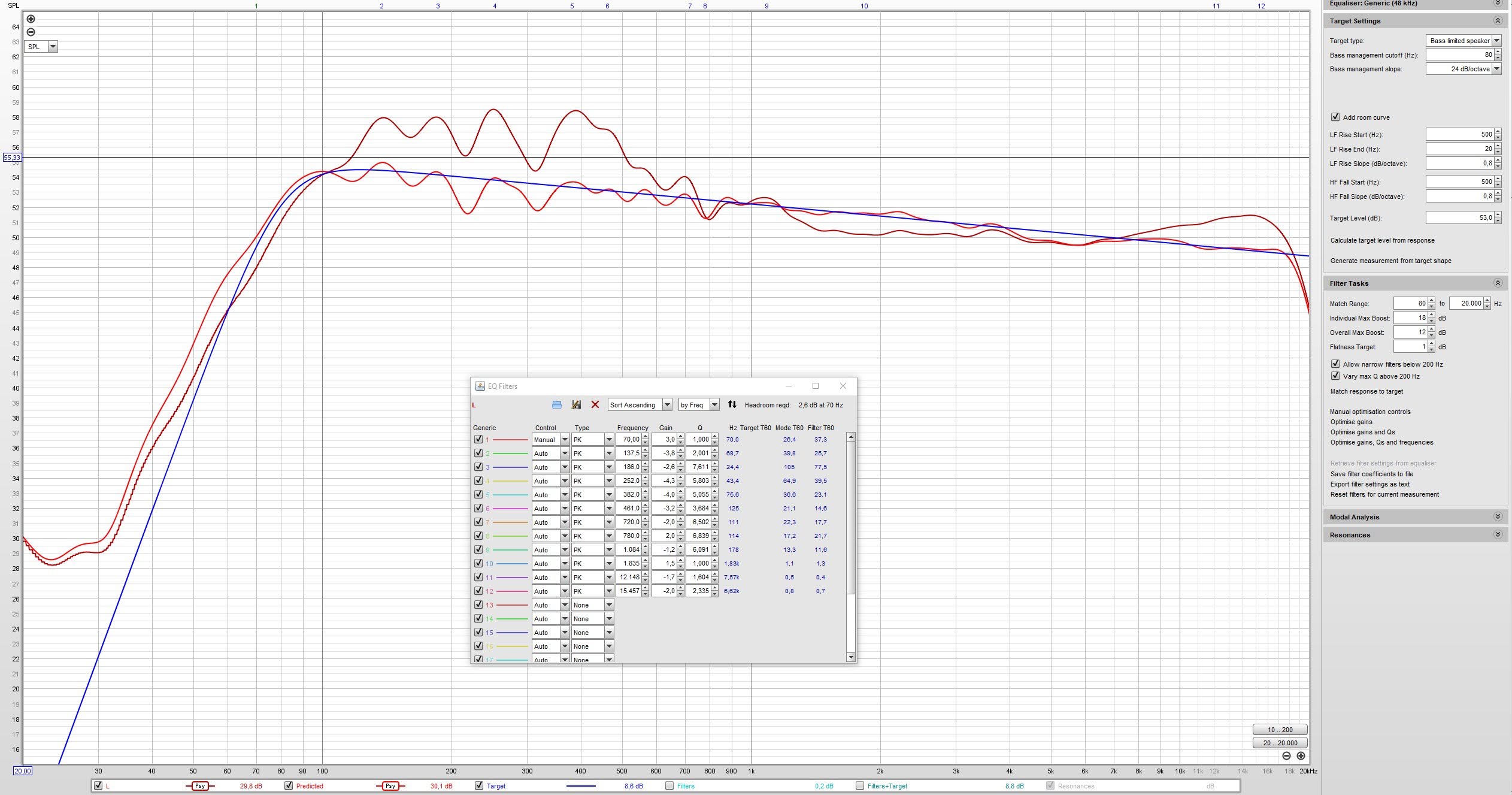Toggle Allow narrow filters below 200 Hz

coord(1335,364)
